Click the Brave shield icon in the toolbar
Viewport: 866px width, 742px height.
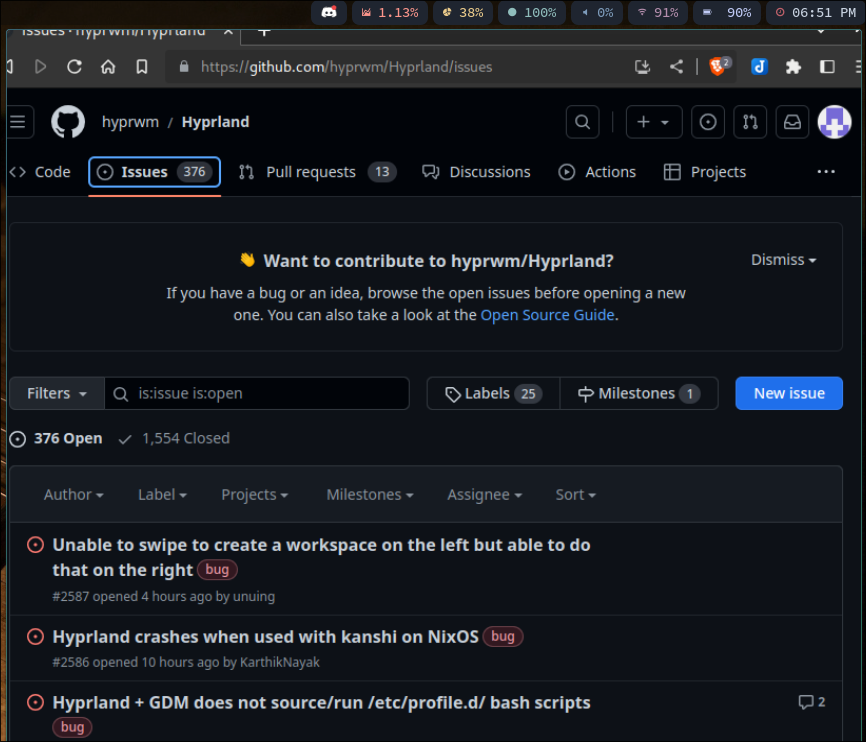719,66
